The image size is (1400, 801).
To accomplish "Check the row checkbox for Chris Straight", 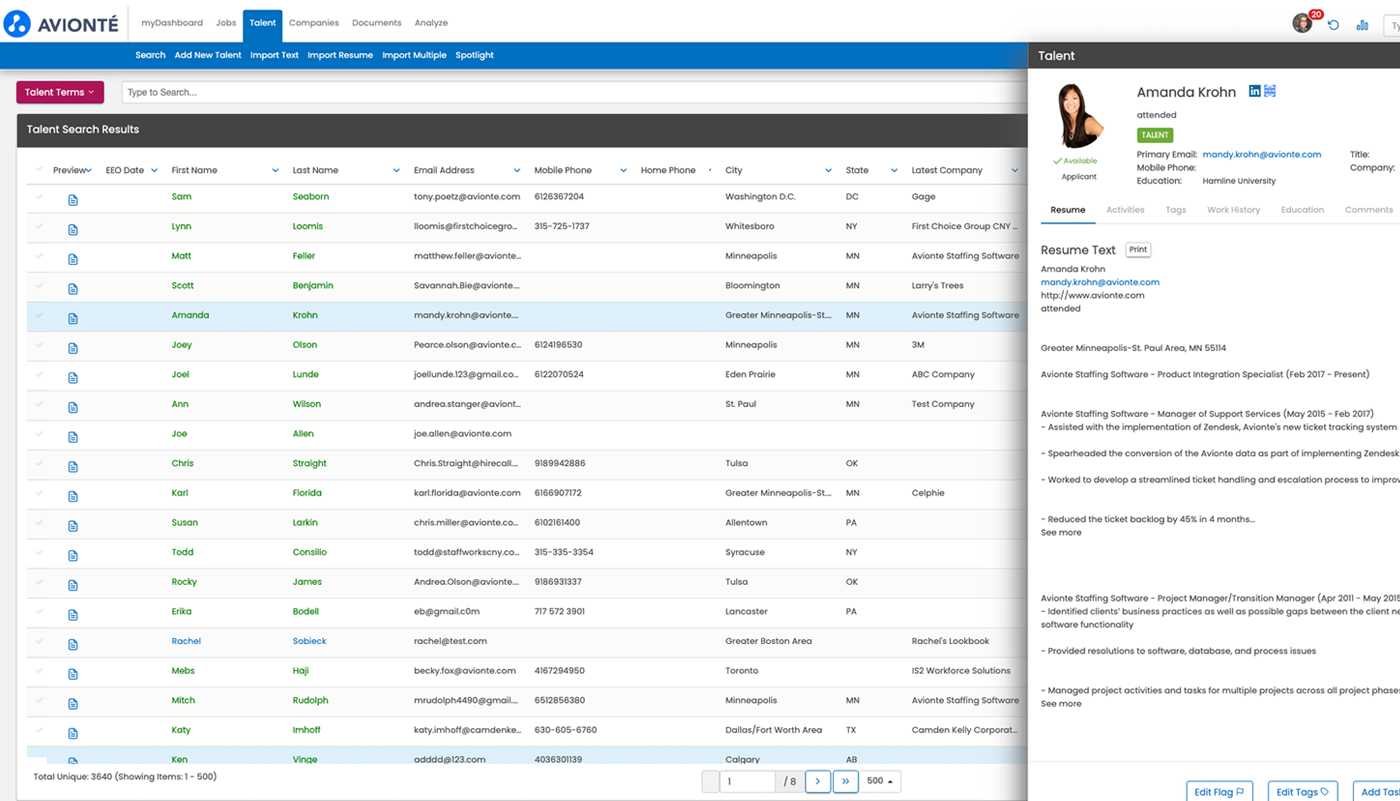I will [40, 463].
